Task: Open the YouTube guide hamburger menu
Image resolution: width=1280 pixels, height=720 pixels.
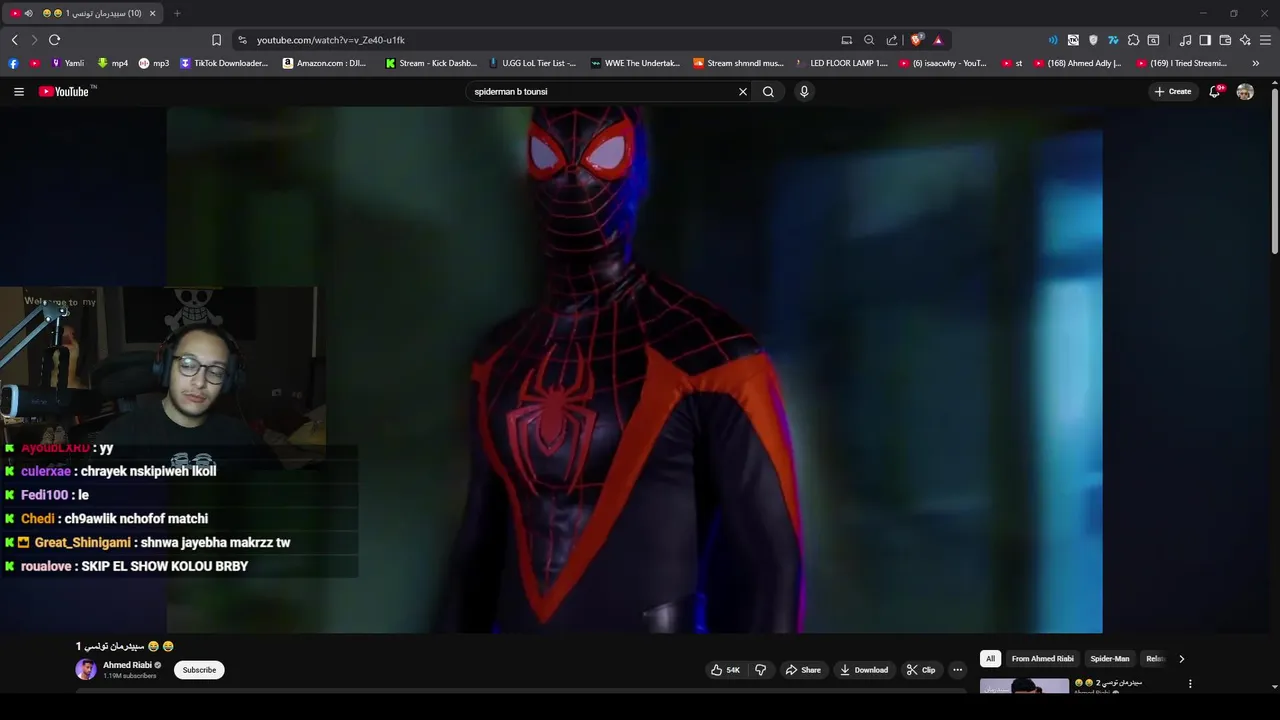Action: (x=18, y=91)
